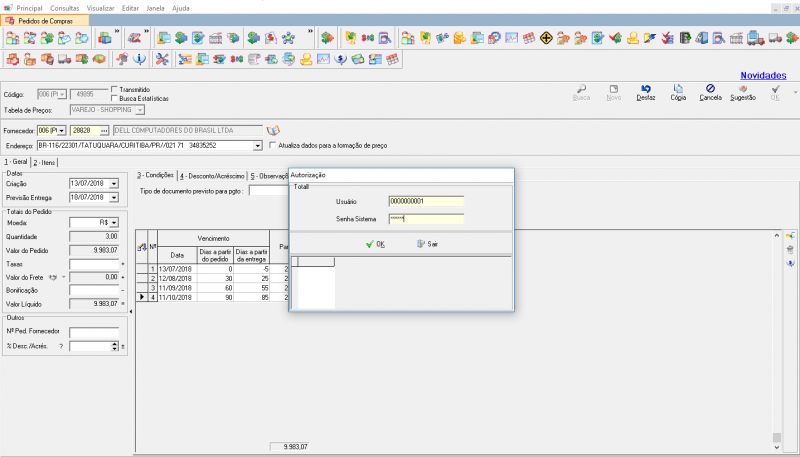Screen dimensions: 800x457
Task: Open the Consultas menu
Action: (x=62, y=6)
